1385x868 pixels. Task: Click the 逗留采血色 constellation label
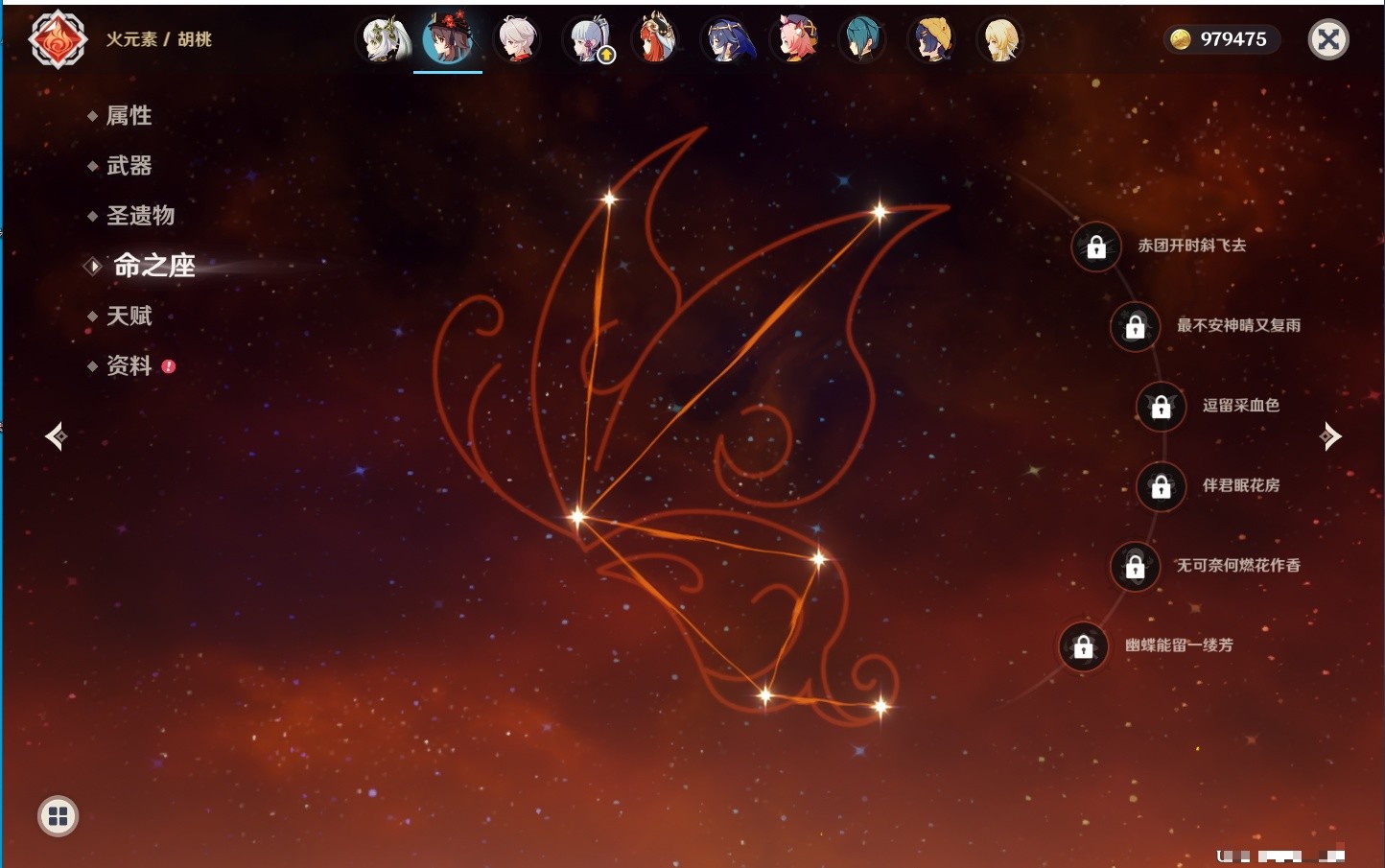point(1241,405)
